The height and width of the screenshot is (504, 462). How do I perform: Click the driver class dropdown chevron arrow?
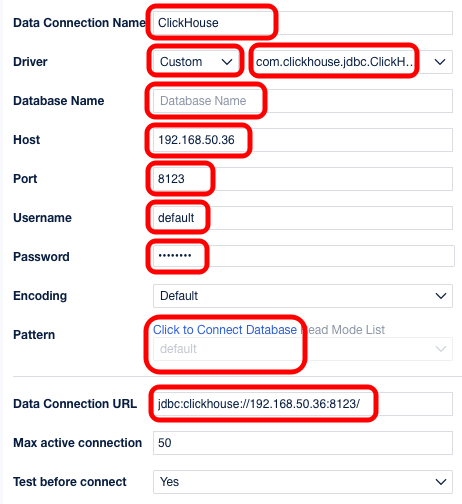(x=440, y=62)
